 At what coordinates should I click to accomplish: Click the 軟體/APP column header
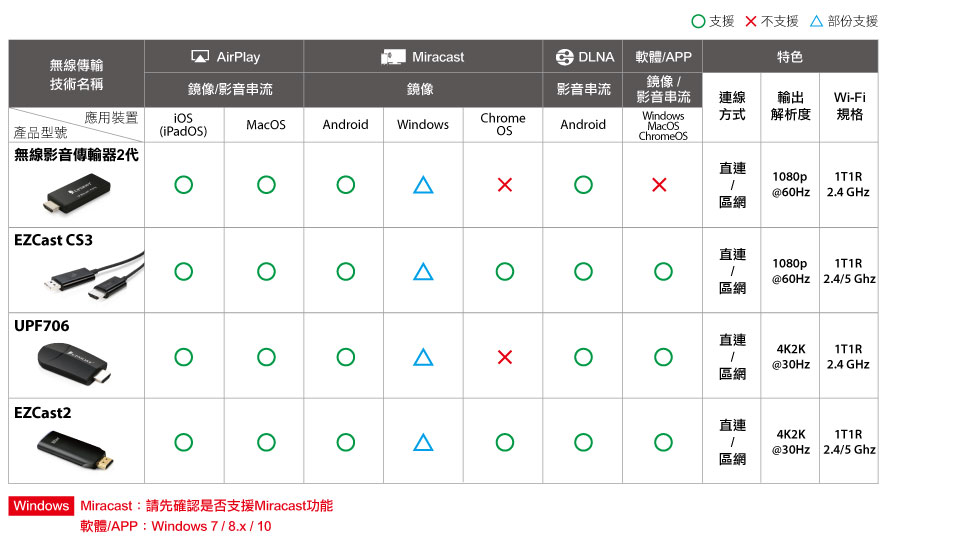pos(663,57)
